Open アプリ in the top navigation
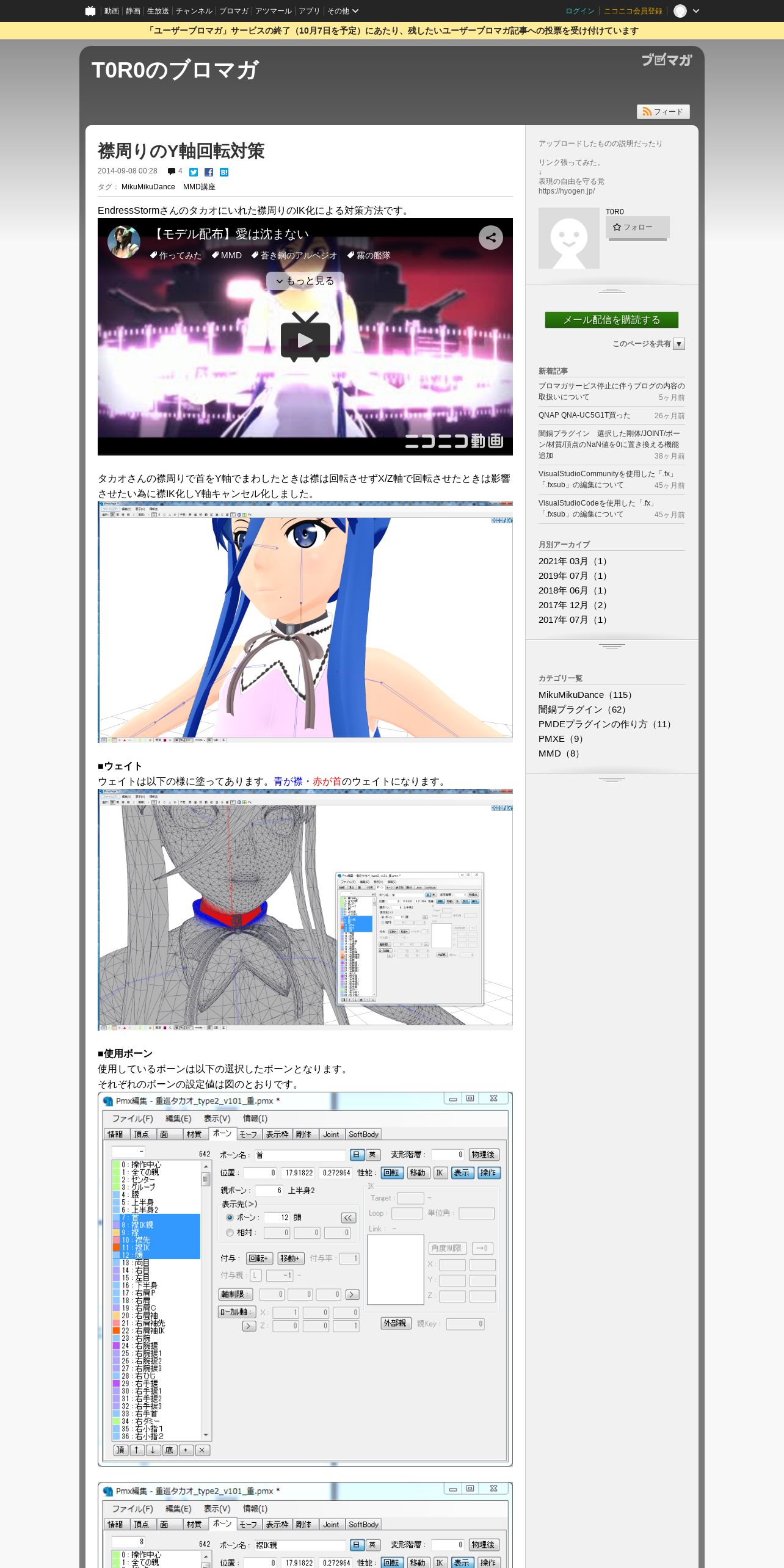This screenshot has height=1568, width=784. [x=309, y=11]
